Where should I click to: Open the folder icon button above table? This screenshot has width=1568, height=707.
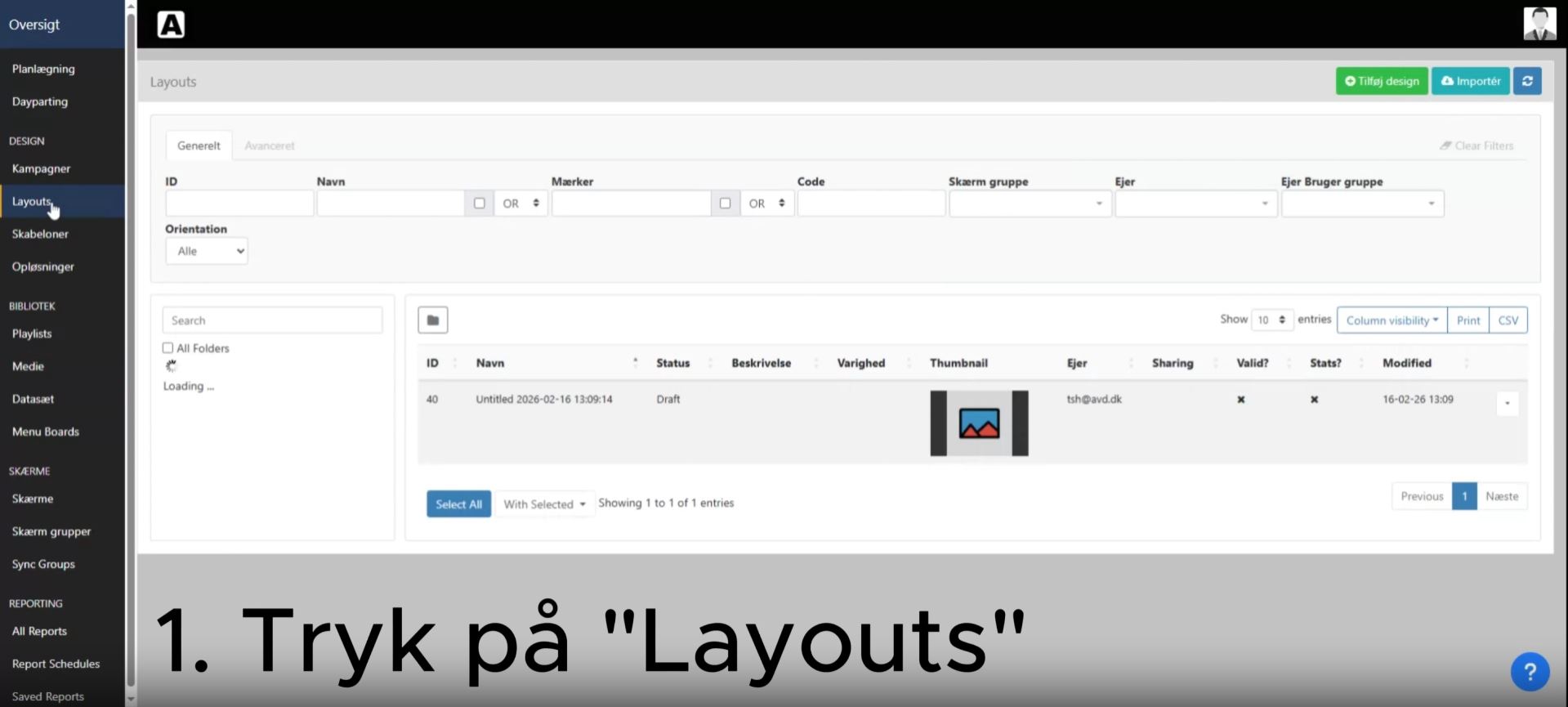tap(432, 320)
